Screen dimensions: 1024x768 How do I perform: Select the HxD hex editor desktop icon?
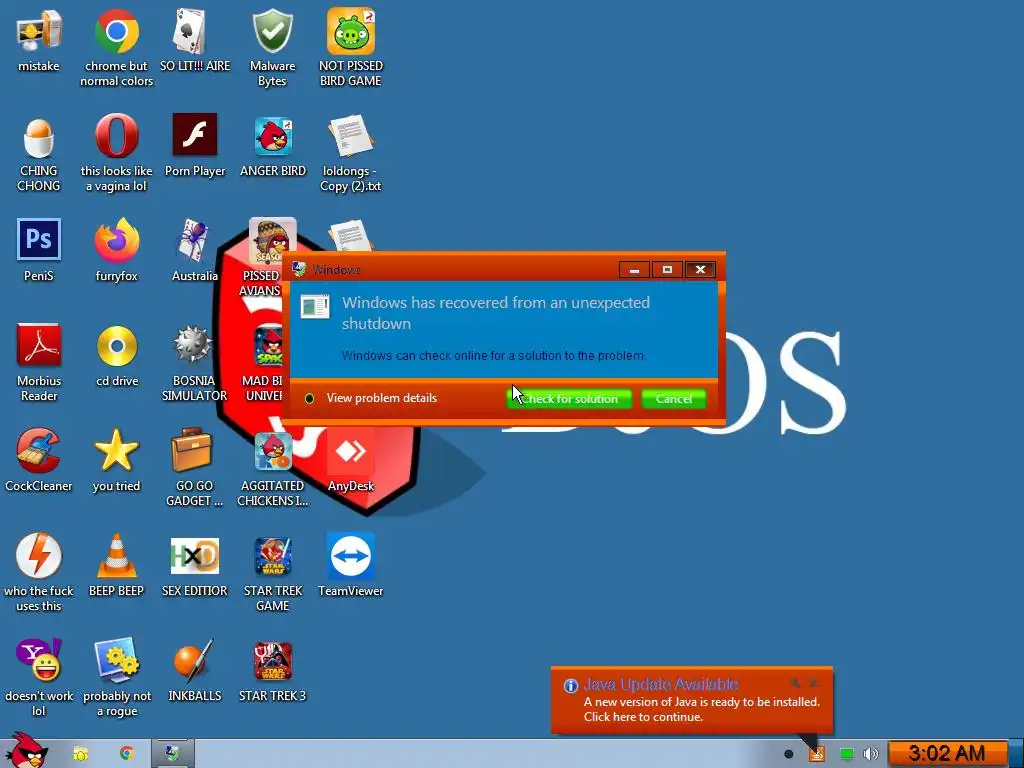(x=195, y=556)
